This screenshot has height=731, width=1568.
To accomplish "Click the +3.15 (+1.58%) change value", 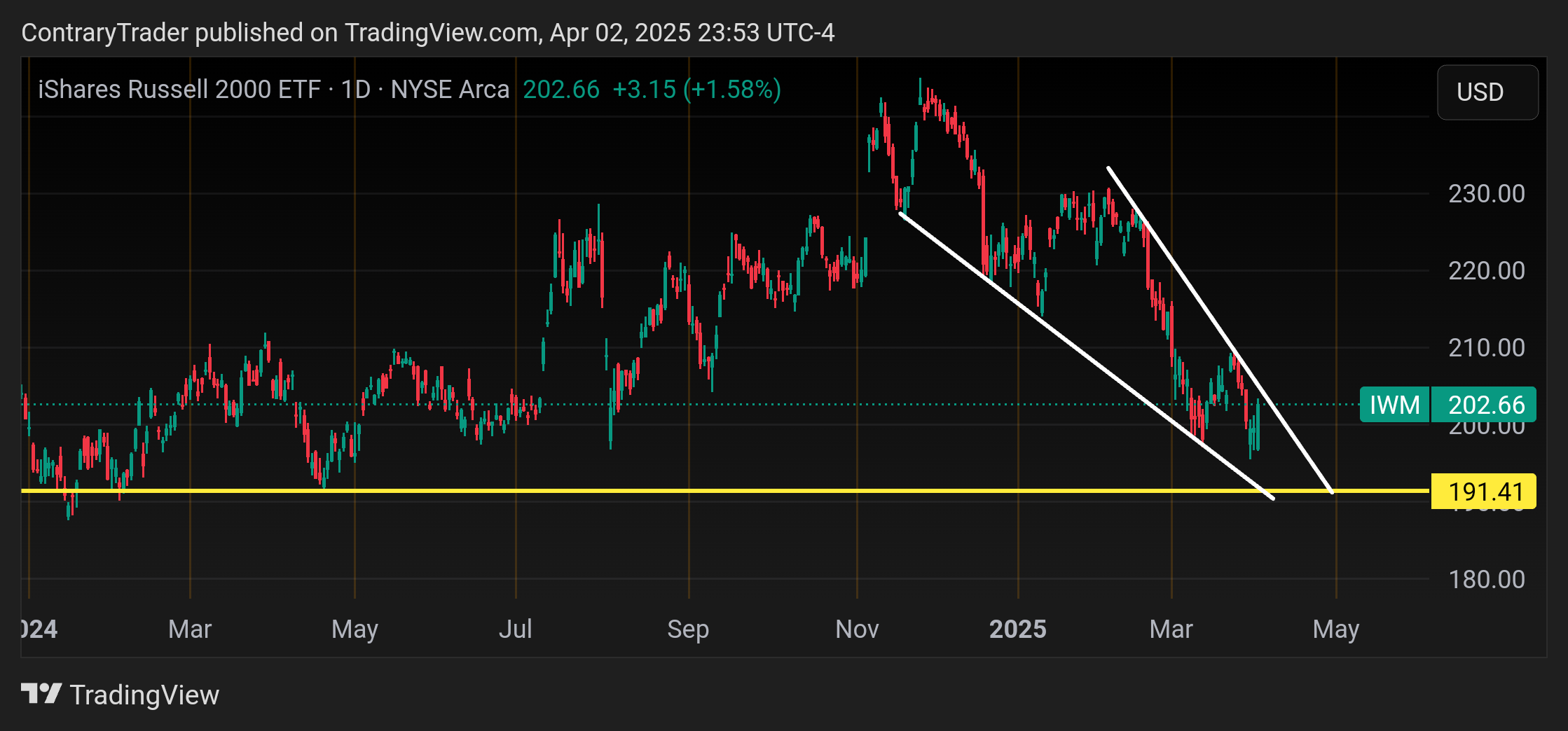I will [x=696, y=90].
